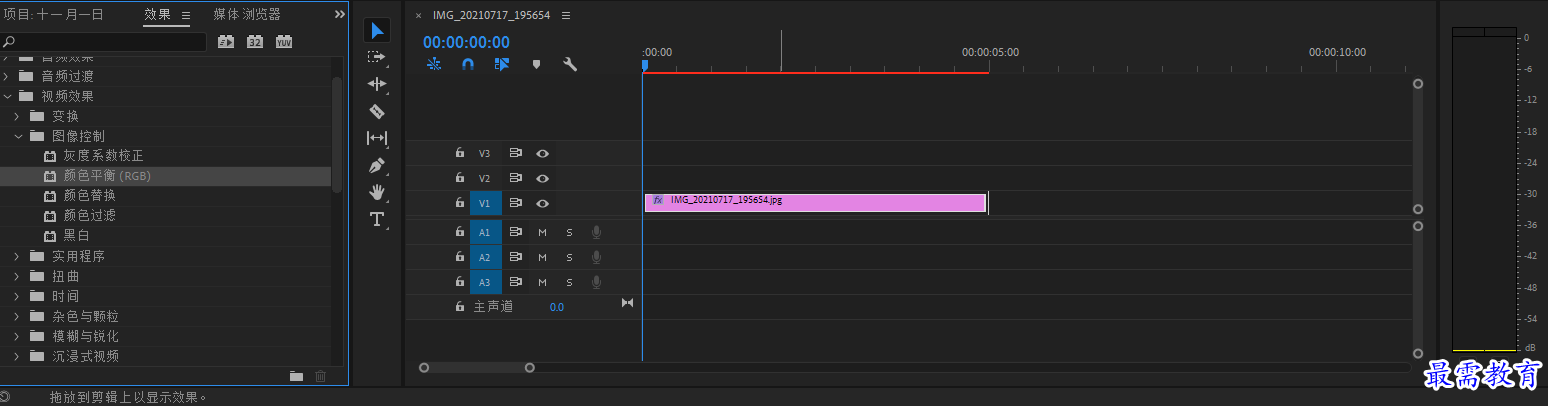Toggle snap in timeline (magnet icon)
1548x406 pixels.
468,64
